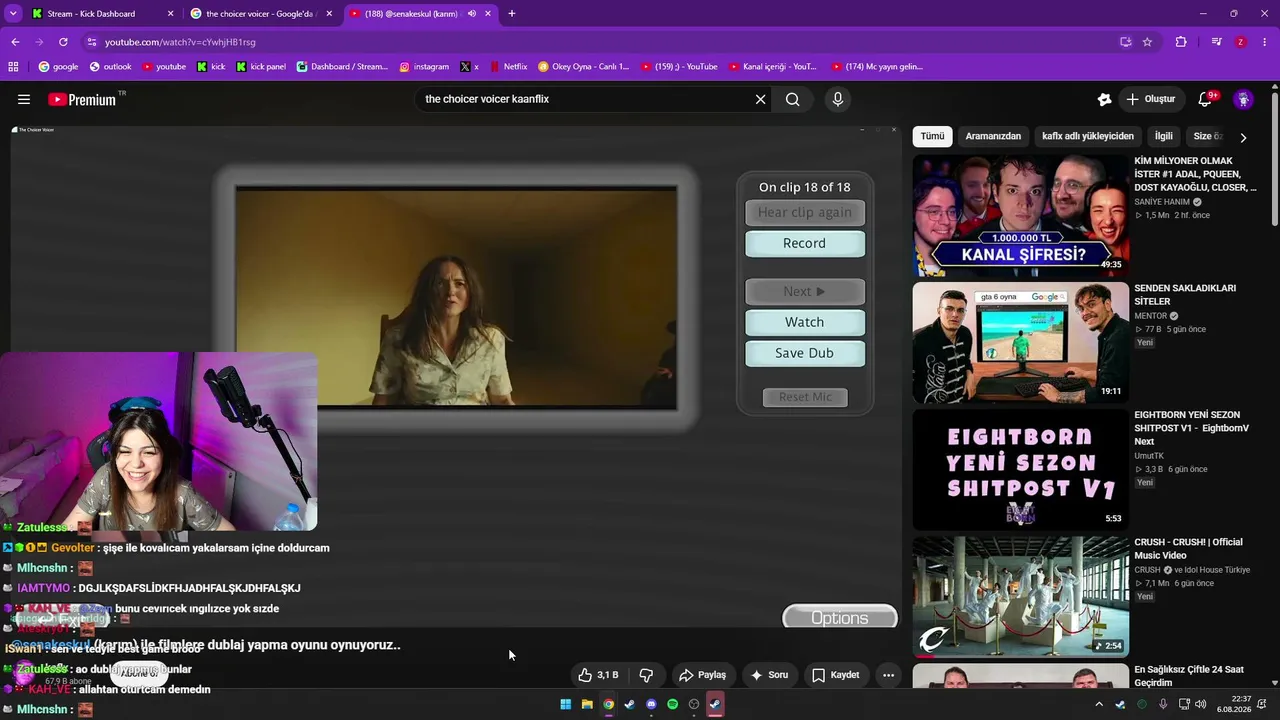Show hidden system tray icons
Image resolution: width=1280 pixels, height=720 pixels.
point(1100,704)
